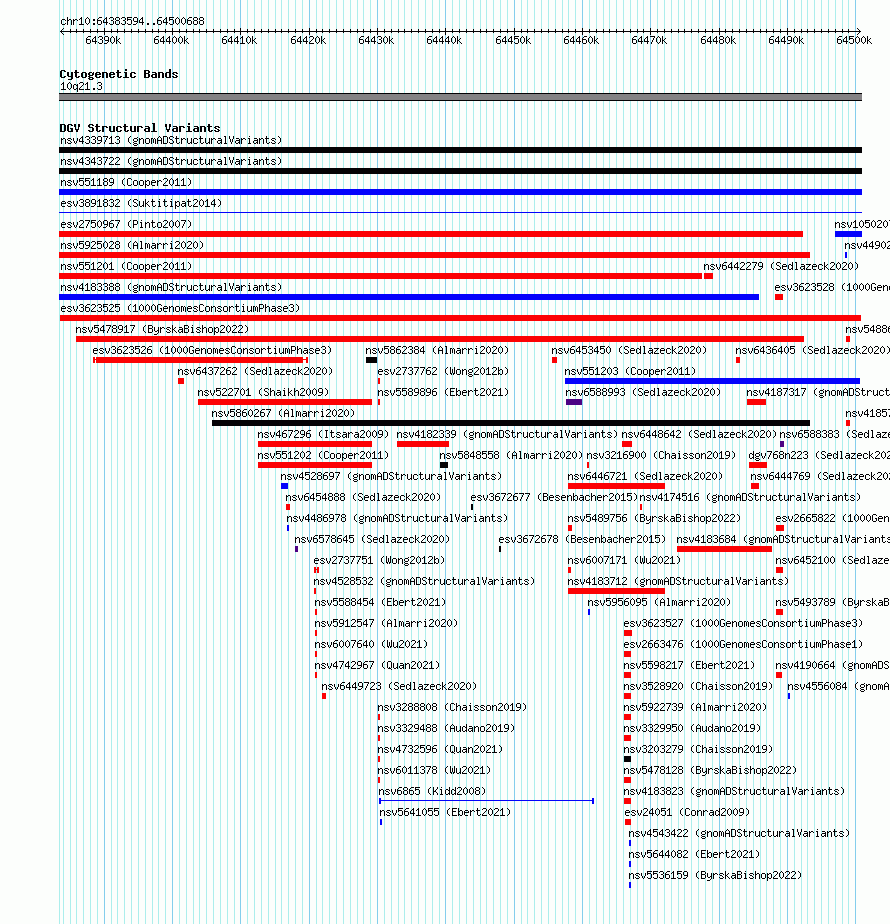Open esv2750967 (Pinto2007) variant label

(126, 225)
